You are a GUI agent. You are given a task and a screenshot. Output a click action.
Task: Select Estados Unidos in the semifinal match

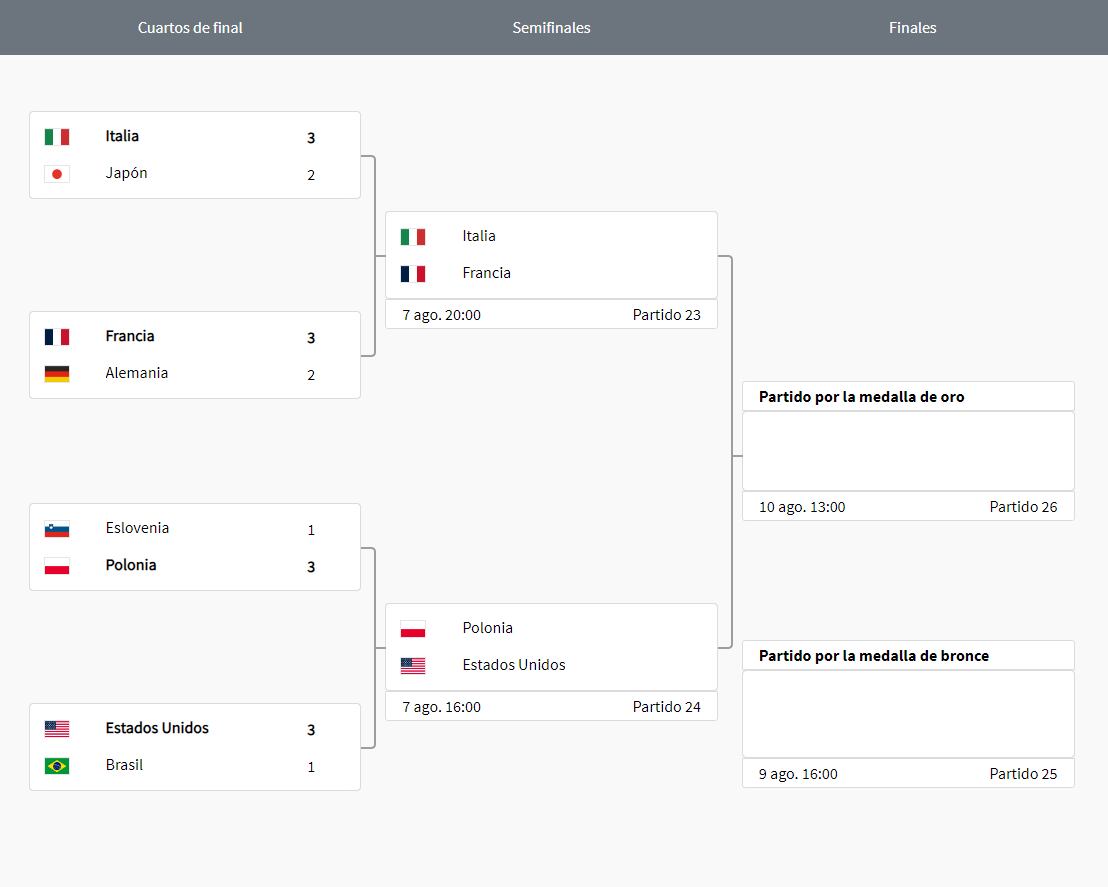(x=513, y=664)
